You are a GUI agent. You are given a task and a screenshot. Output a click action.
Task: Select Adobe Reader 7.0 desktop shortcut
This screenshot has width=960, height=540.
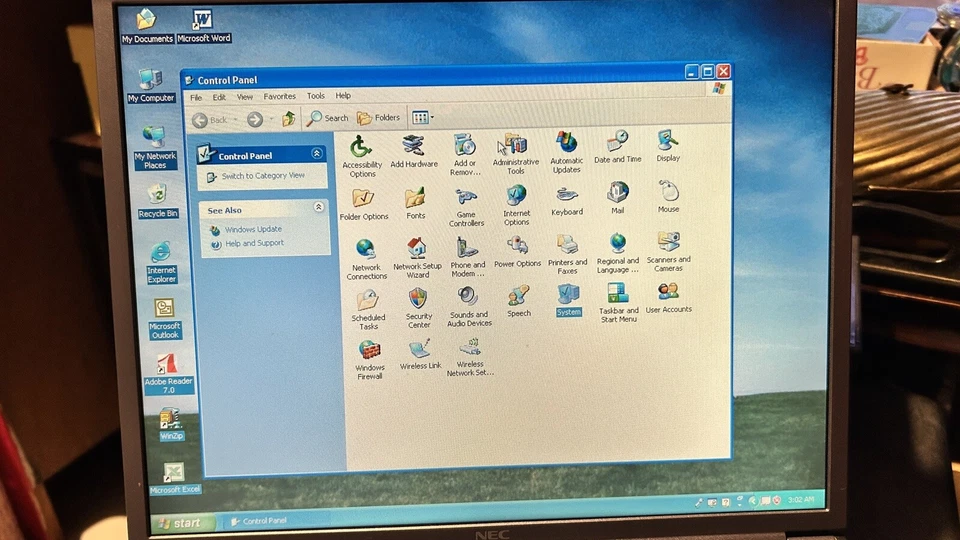click(x=168, y=373)
